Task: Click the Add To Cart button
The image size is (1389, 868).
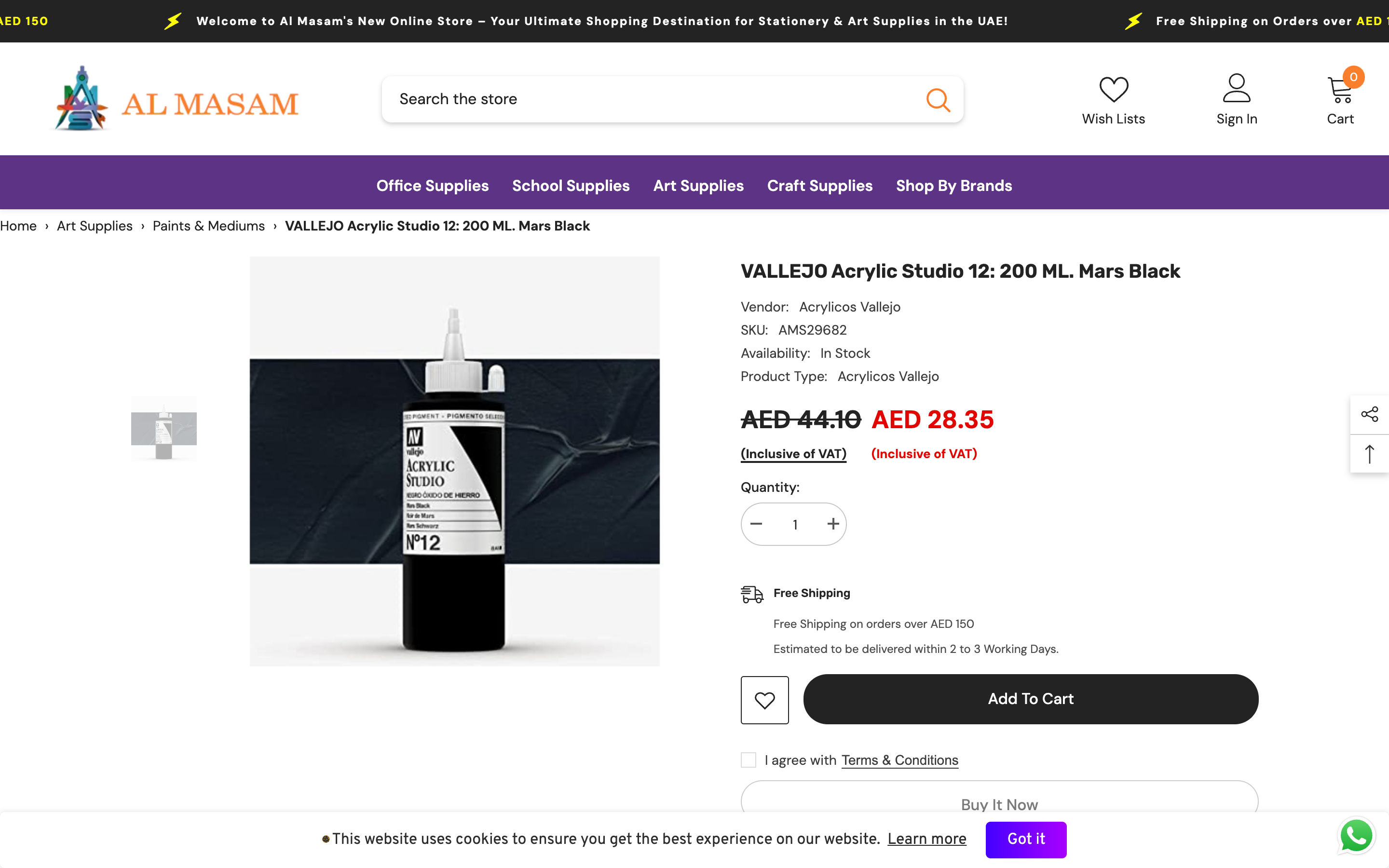Action: (x=1030, y=699)
